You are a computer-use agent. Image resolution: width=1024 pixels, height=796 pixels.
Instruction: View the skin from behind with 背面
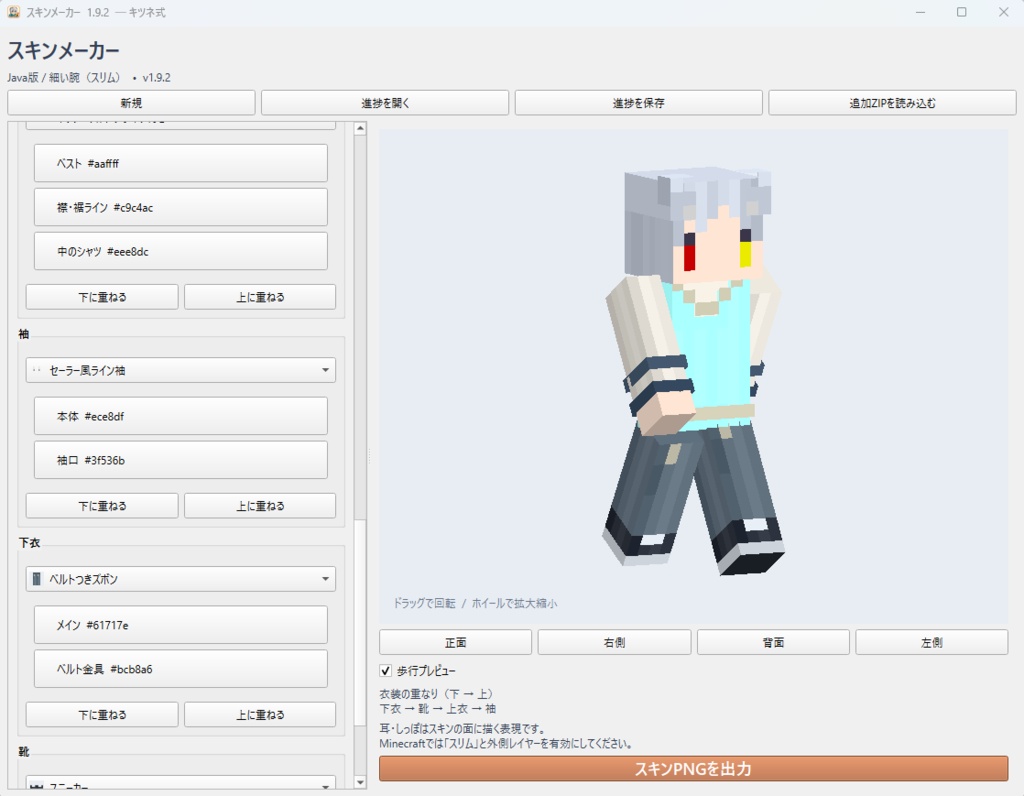click(x=773, y=643)
